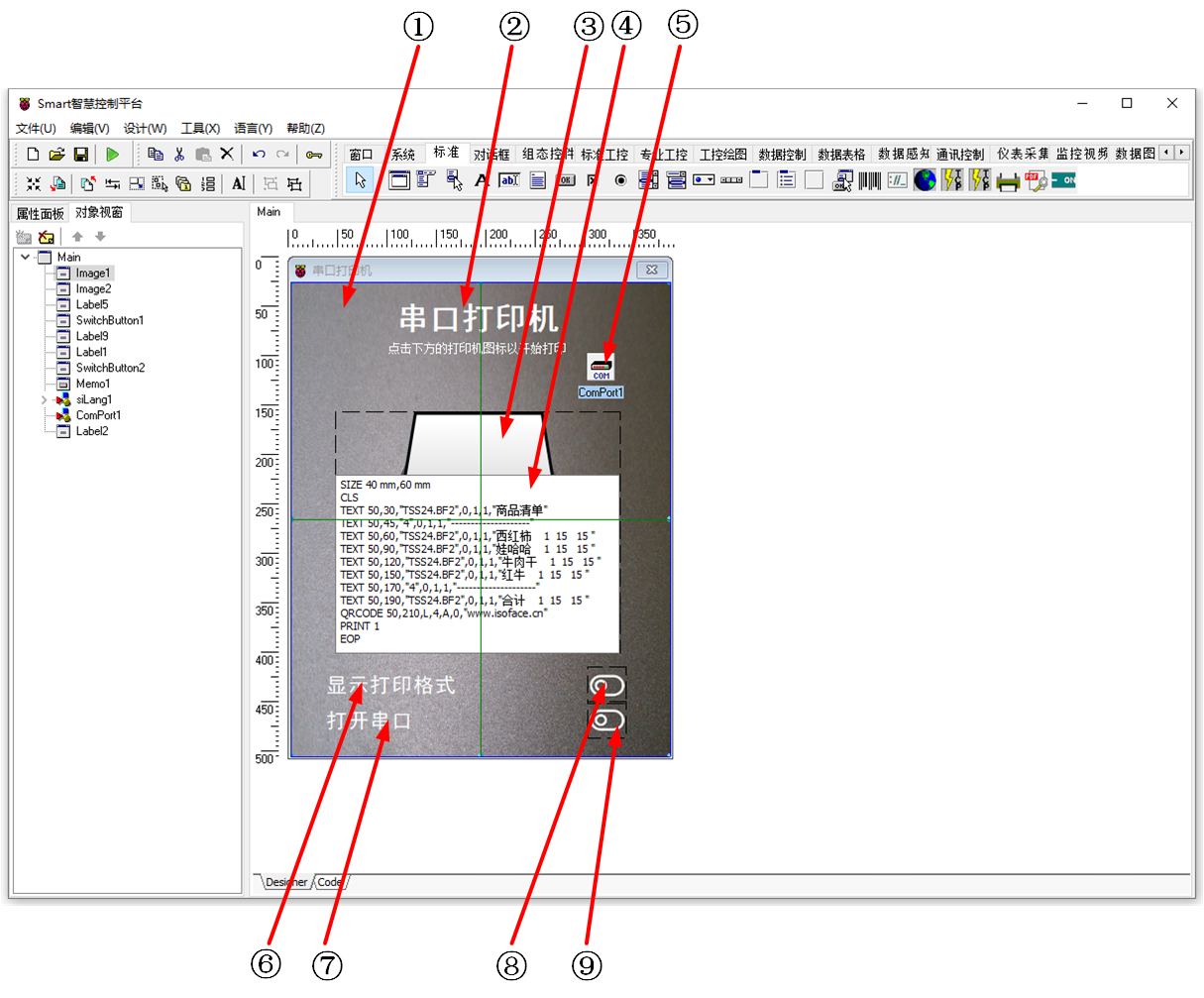The height and width of the screenshot is (998, 1204).
Task: Open the 设计(W) menu
Action: tap(145, 128)
